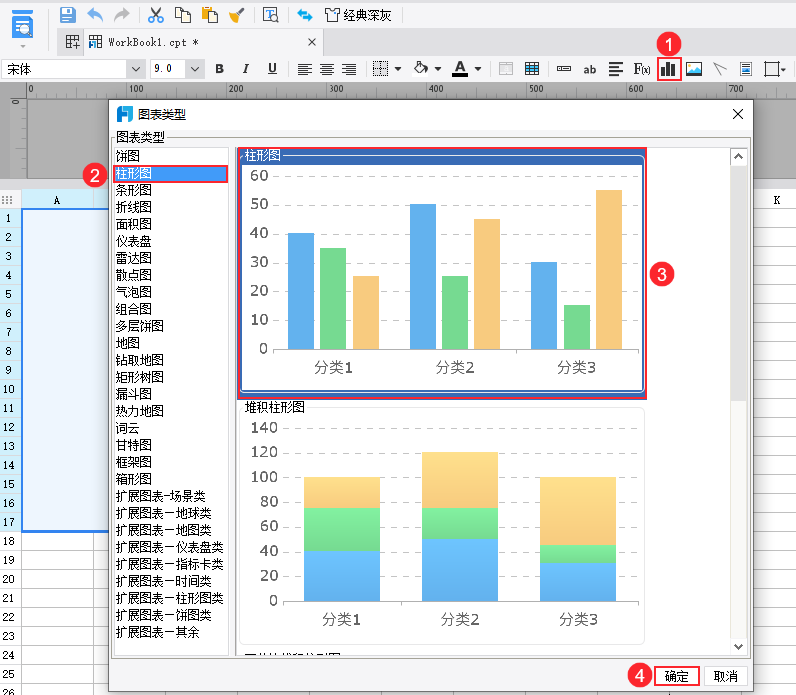Select 条形图 in chart type list

pyautogui.click(x=171, y=190)
